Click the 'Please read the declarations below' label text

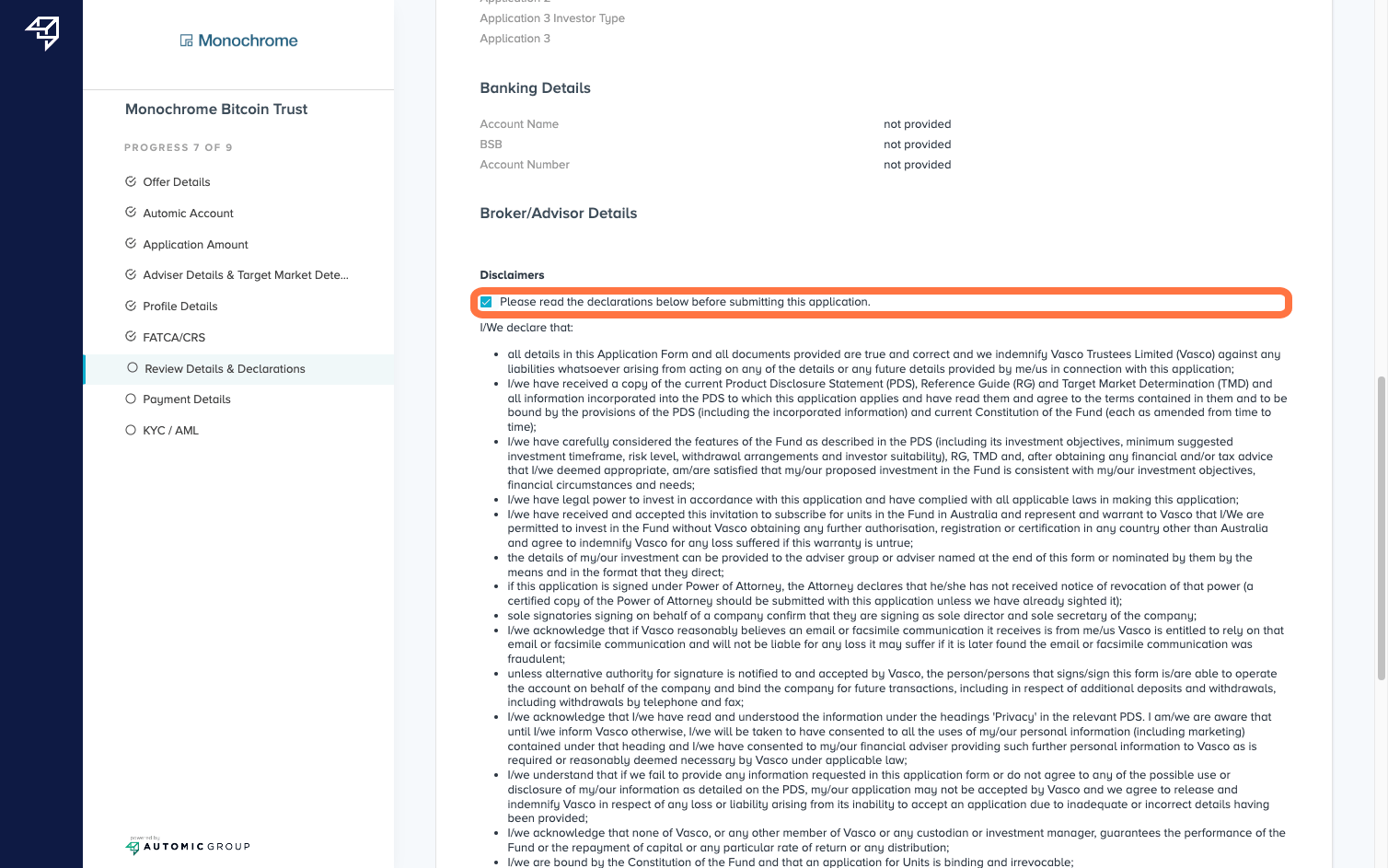(684, 302)
